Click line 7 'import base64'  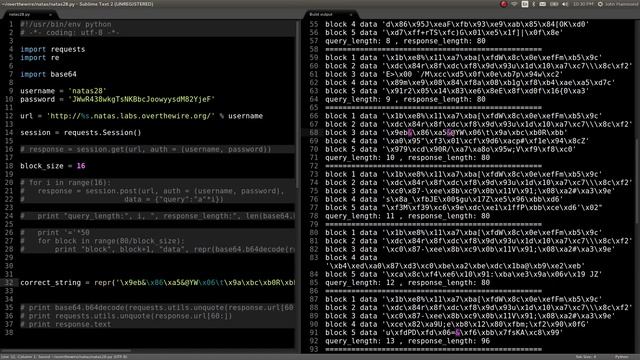tap(48, 74)
